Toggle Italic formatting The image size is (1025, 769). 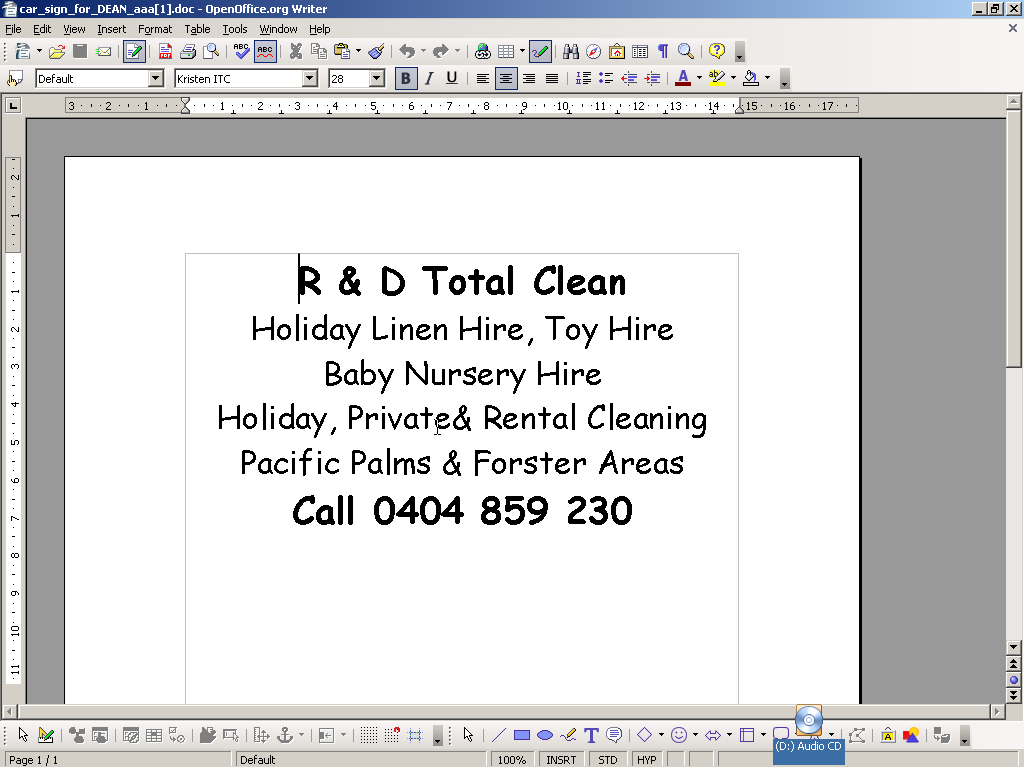(429, 78)
